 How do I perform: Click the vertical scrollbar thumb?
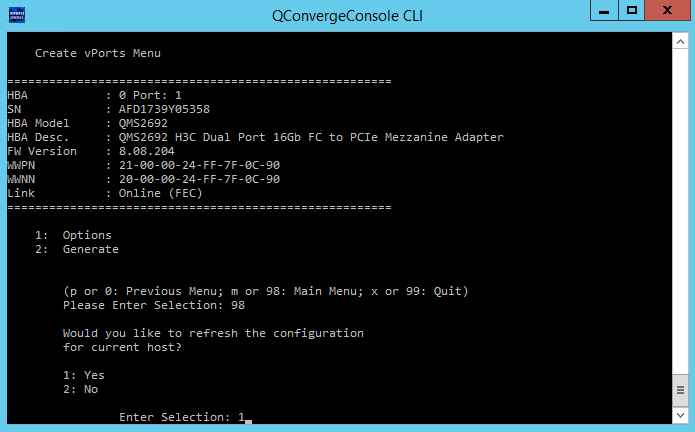[x=680, y=390]
